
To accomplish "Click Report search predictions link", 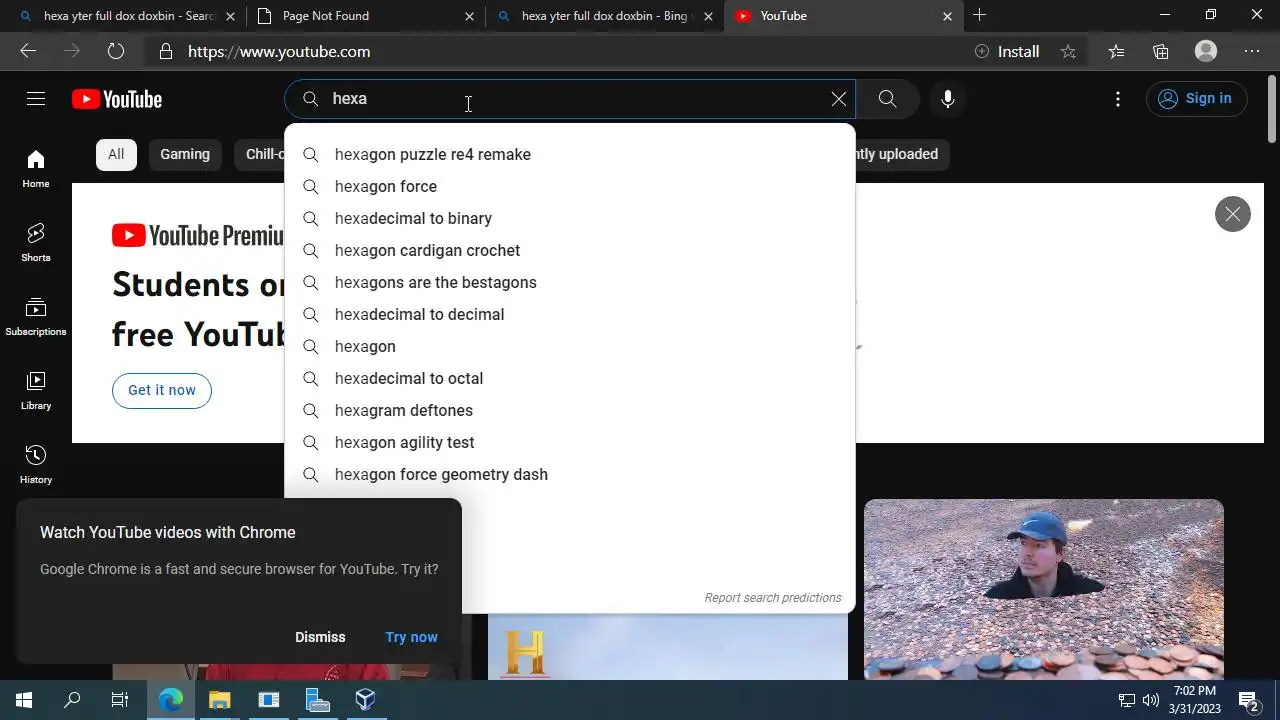I will (x=773, y=598).
